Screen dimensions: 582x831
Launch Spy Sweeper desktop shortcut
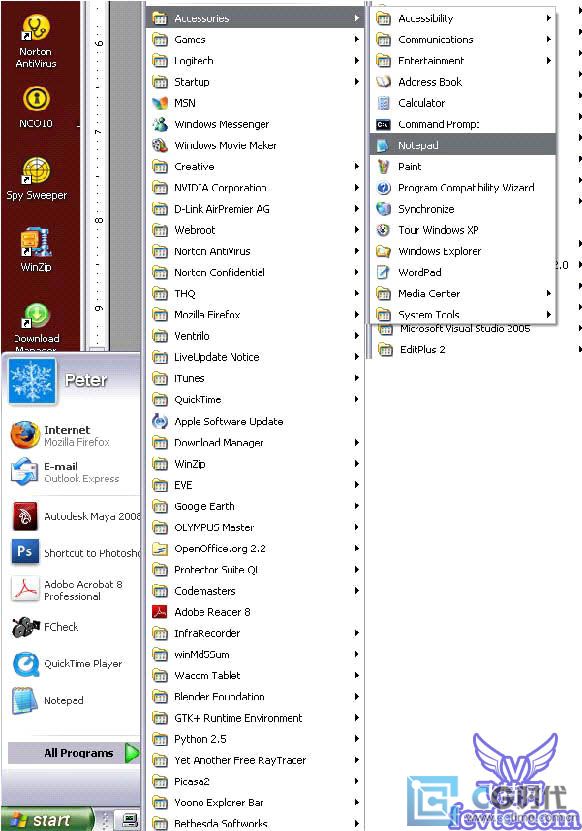pos(36,179)
